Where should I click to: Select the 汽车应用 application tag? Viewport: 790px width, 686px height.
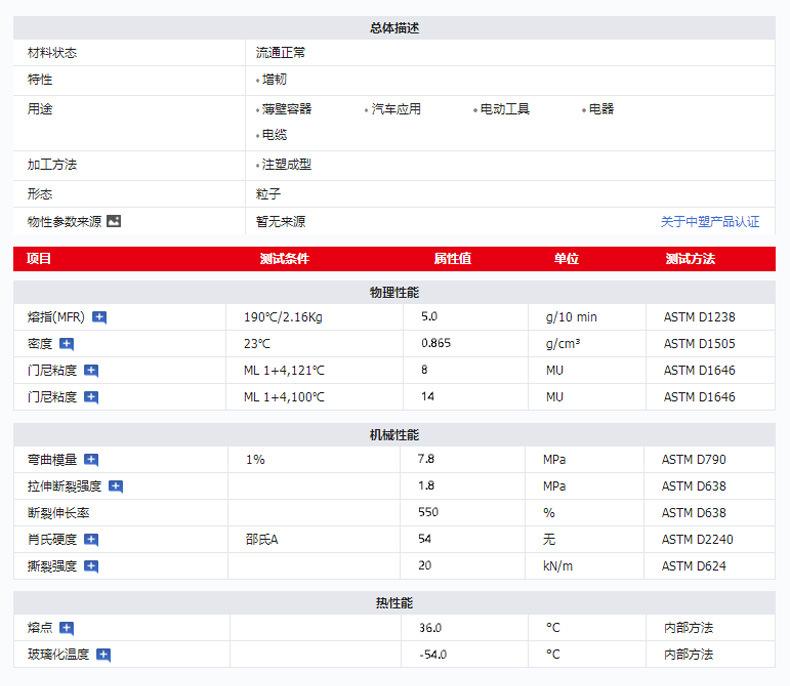(x=396, y=109)
